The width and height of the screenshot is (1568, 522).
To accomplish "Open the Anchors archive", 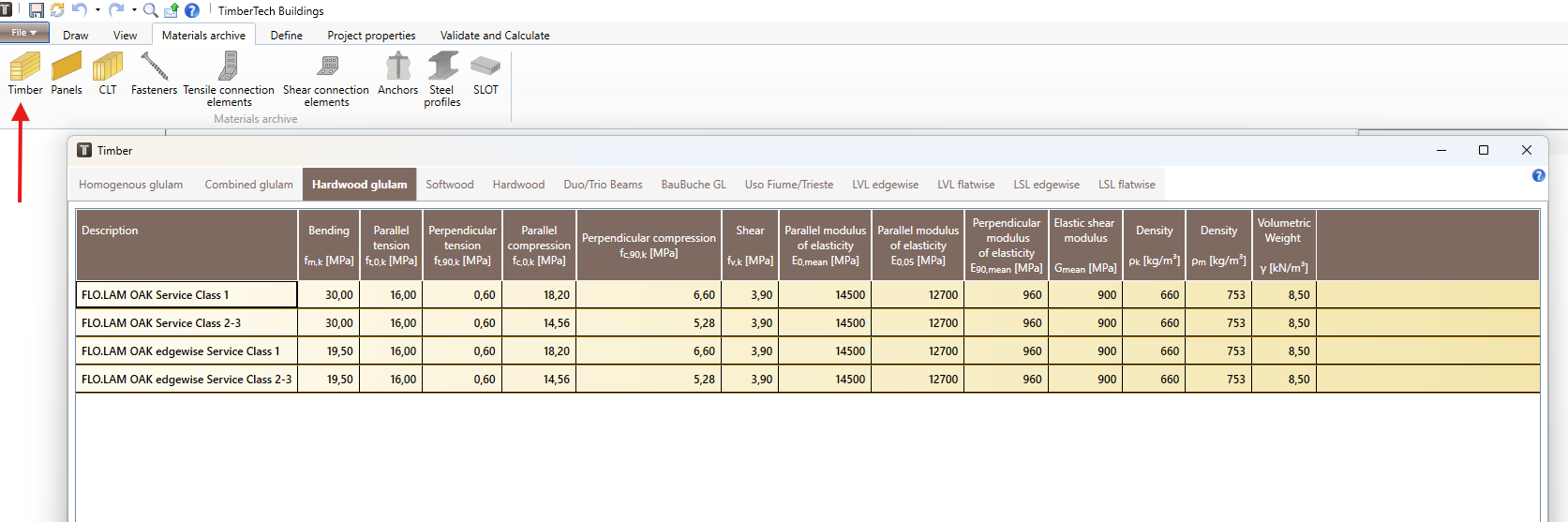I will pos(398,74).
